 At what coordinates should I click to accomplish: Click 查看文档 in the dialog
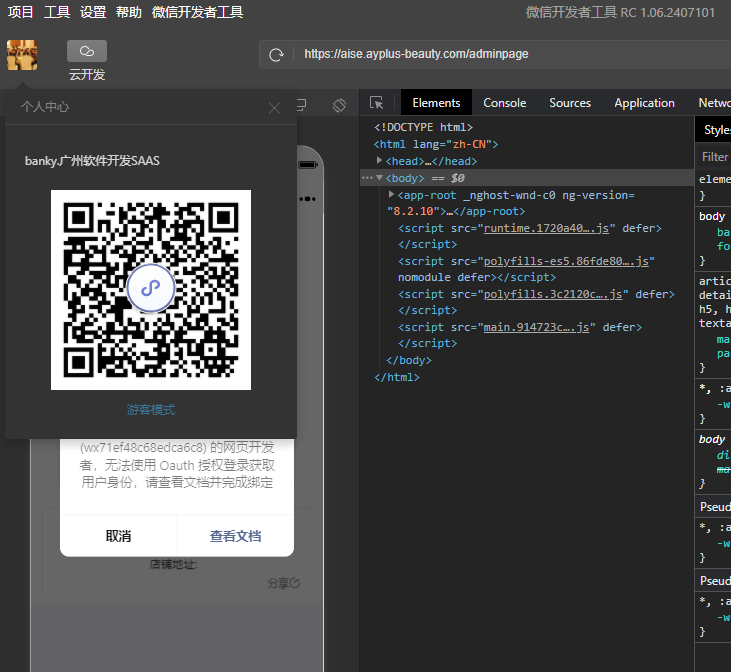(235, 536)
